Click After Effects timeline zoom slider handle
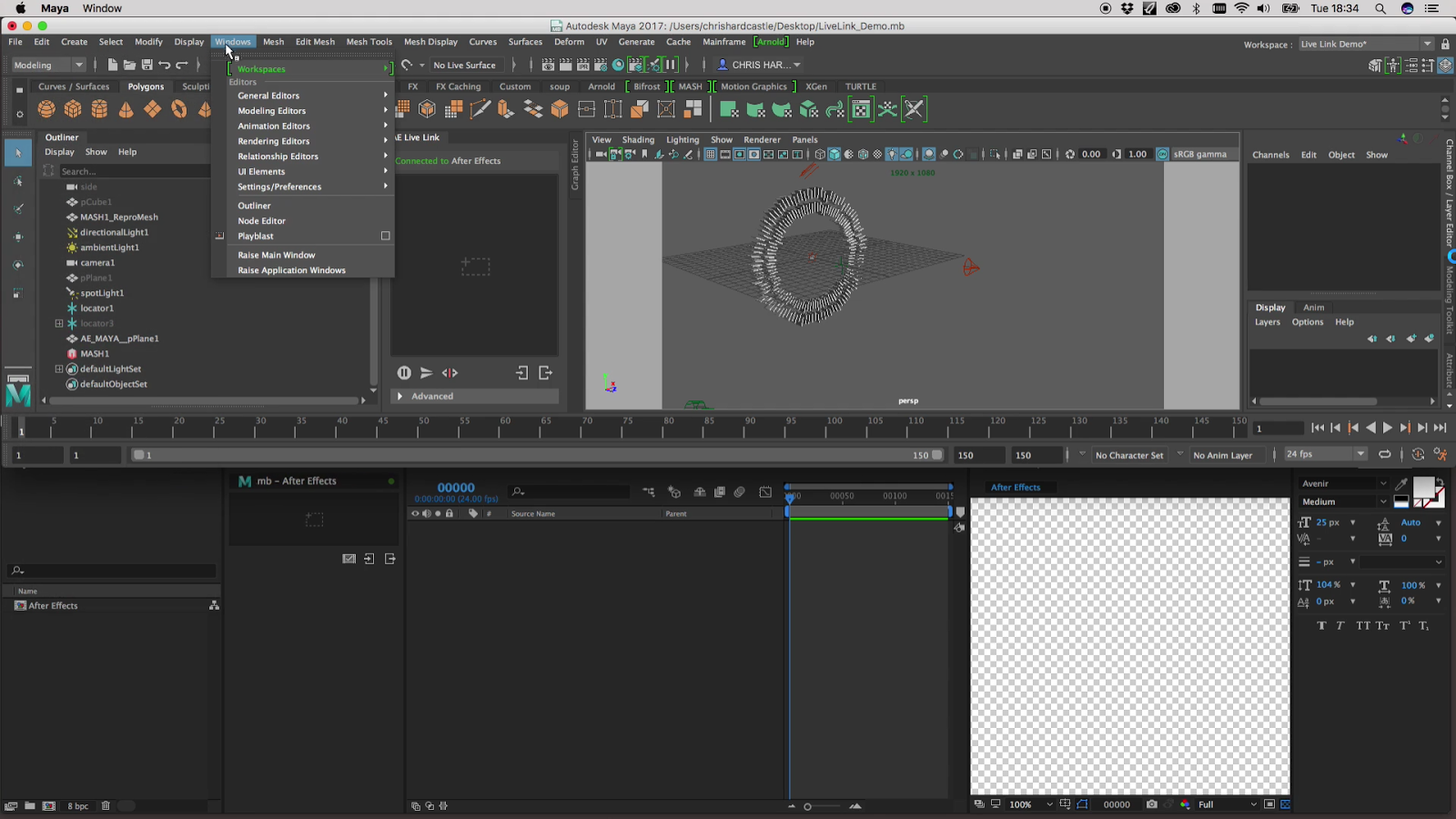 click(x=807, y=806)
